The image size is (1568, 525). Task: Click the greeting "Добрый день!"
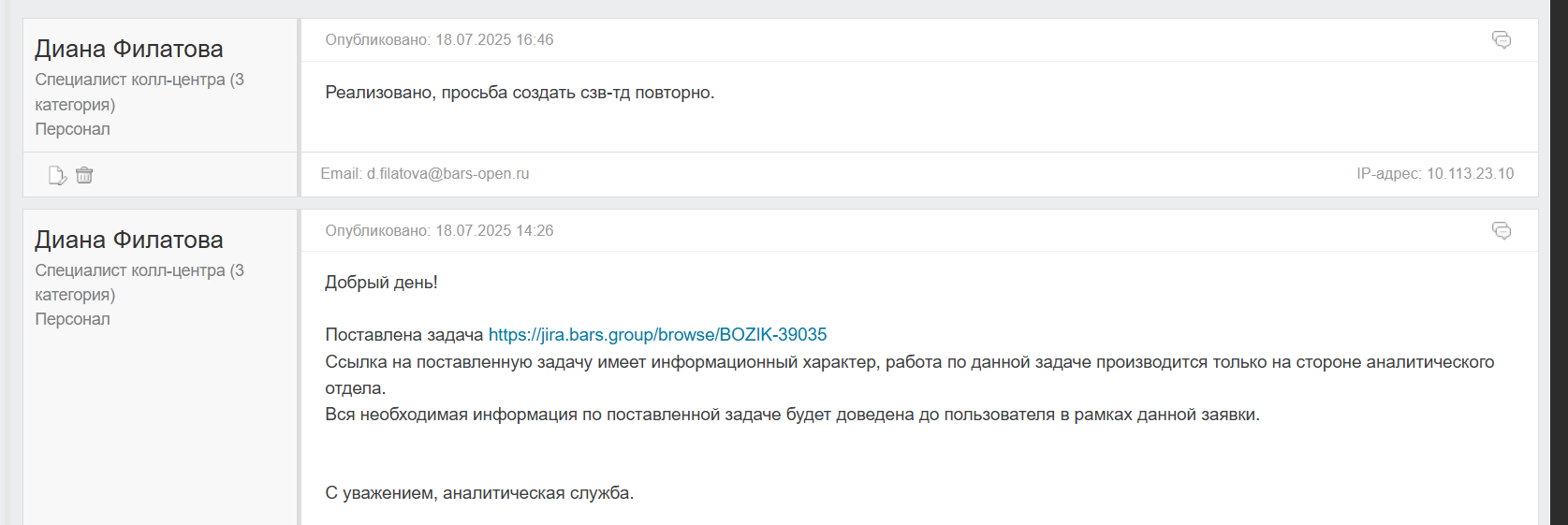381,283
